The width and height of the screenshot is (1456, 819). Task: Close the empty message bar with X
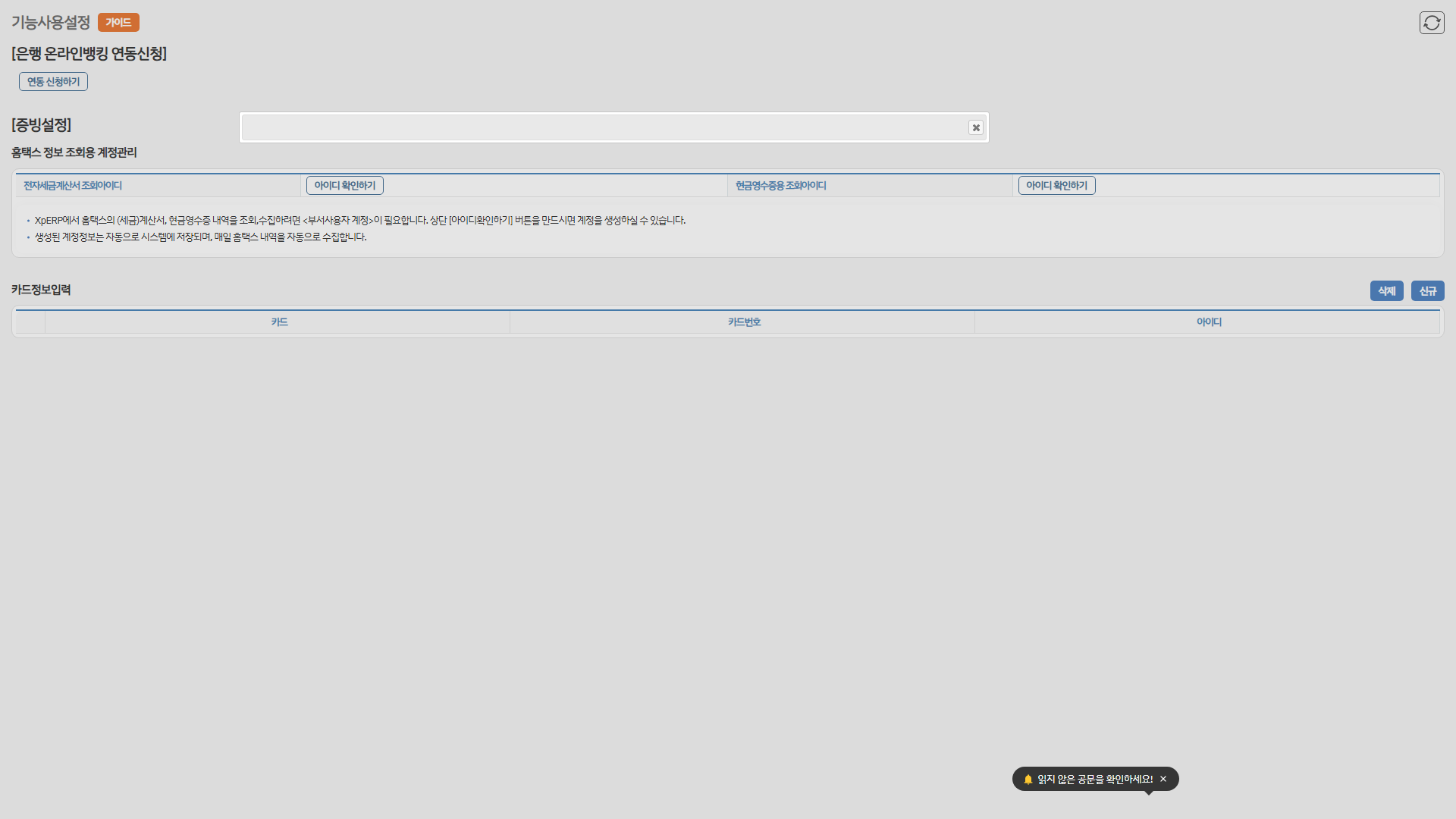point(976,127)
